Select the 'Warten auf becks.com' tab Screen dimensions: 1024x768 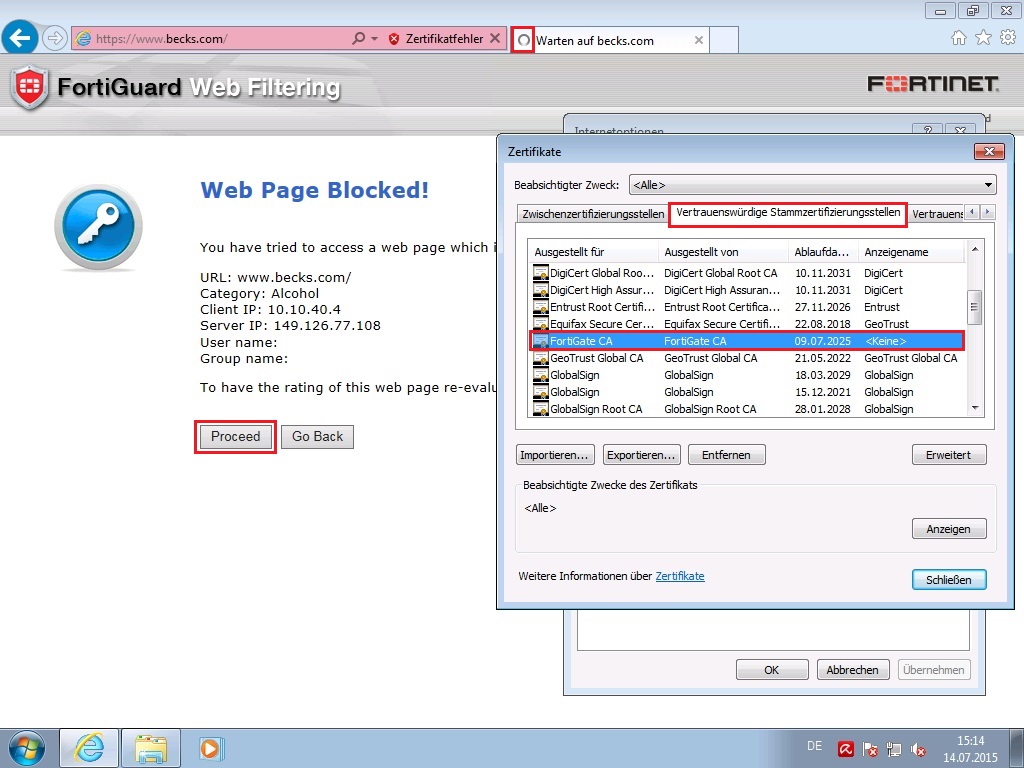(609, 40)
